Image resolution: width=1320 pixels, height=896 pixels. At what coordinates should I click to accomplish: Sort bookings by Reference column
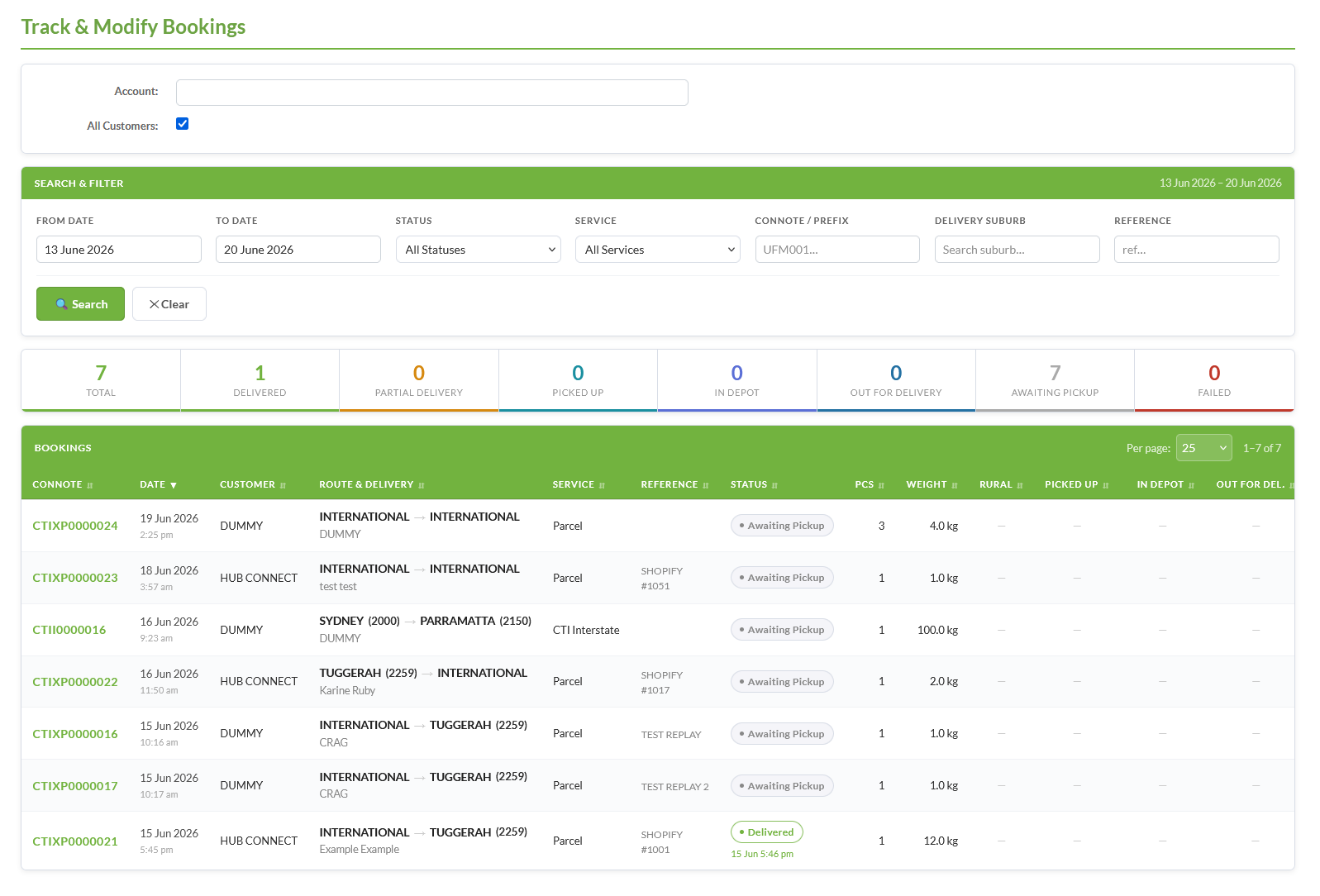(674, 484)
